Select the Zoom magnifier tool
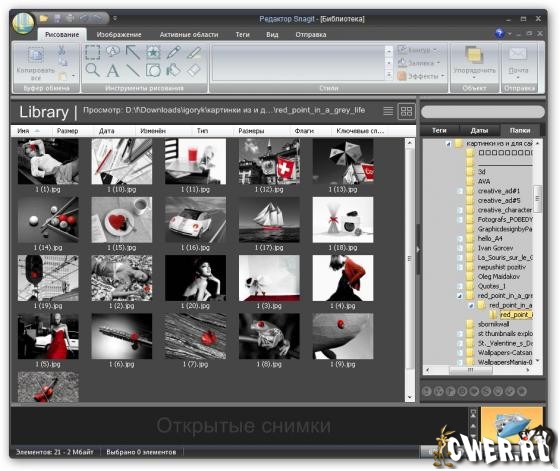560x471 pixels. [x=93, y=70]
